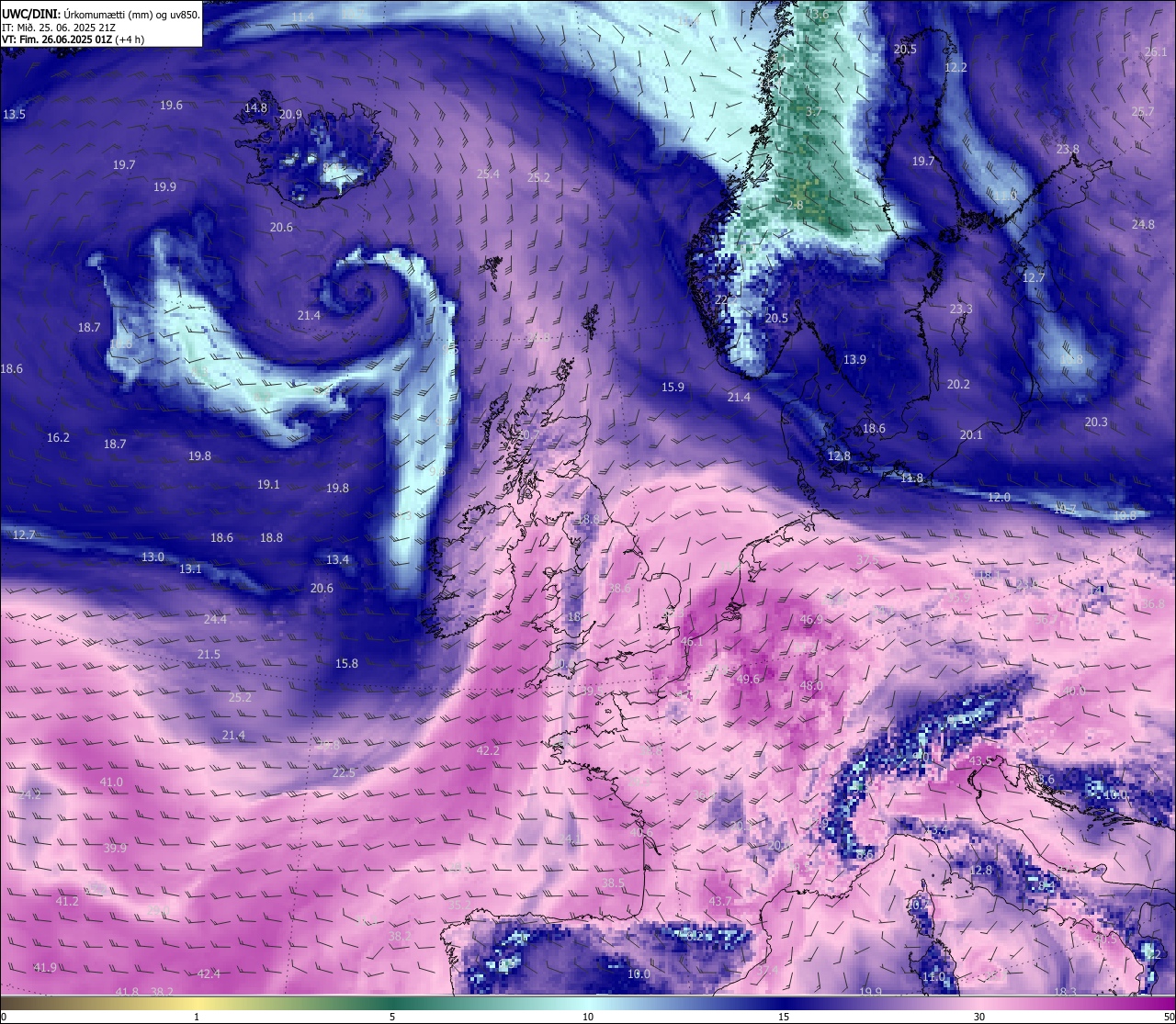Click the 13.9 value label
The height and width of the screenshot is (1024, 1176).
point(854,360)
